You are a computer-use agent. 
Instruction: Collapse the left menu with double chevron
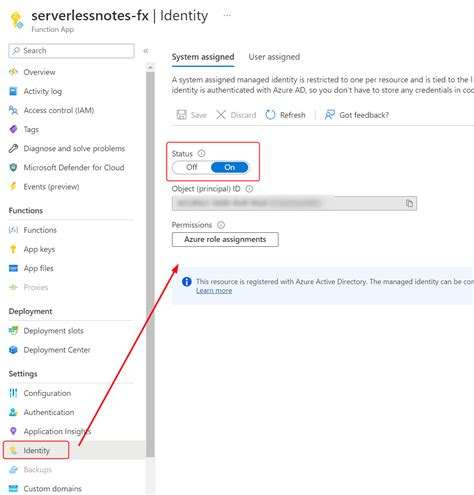pyautogui.click(x=146, y=51)
